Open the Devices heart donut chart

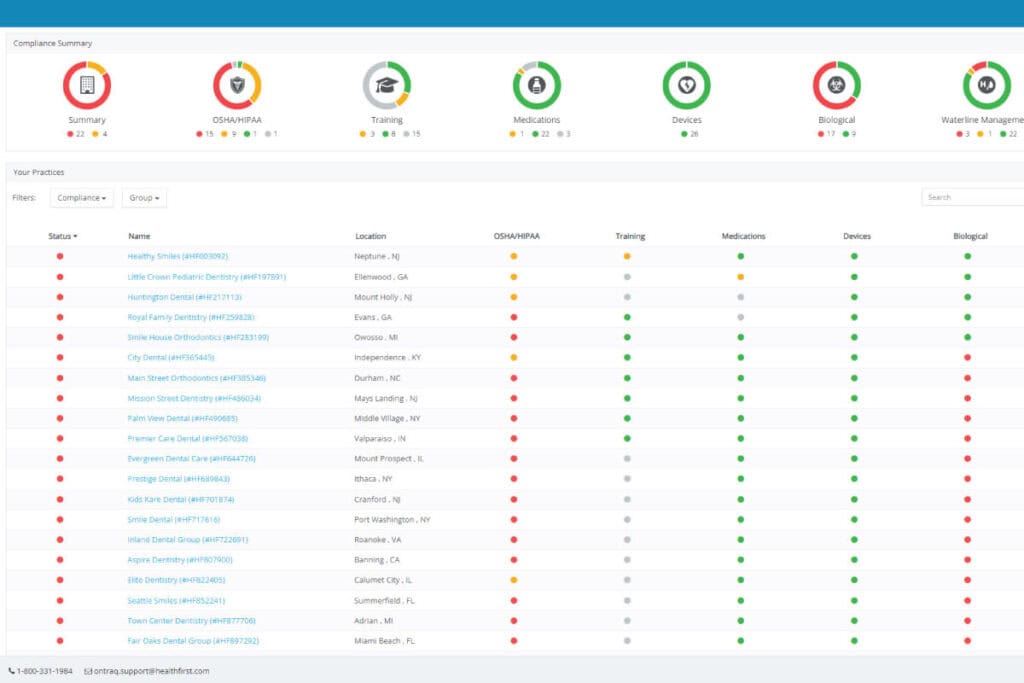point(686,85)
